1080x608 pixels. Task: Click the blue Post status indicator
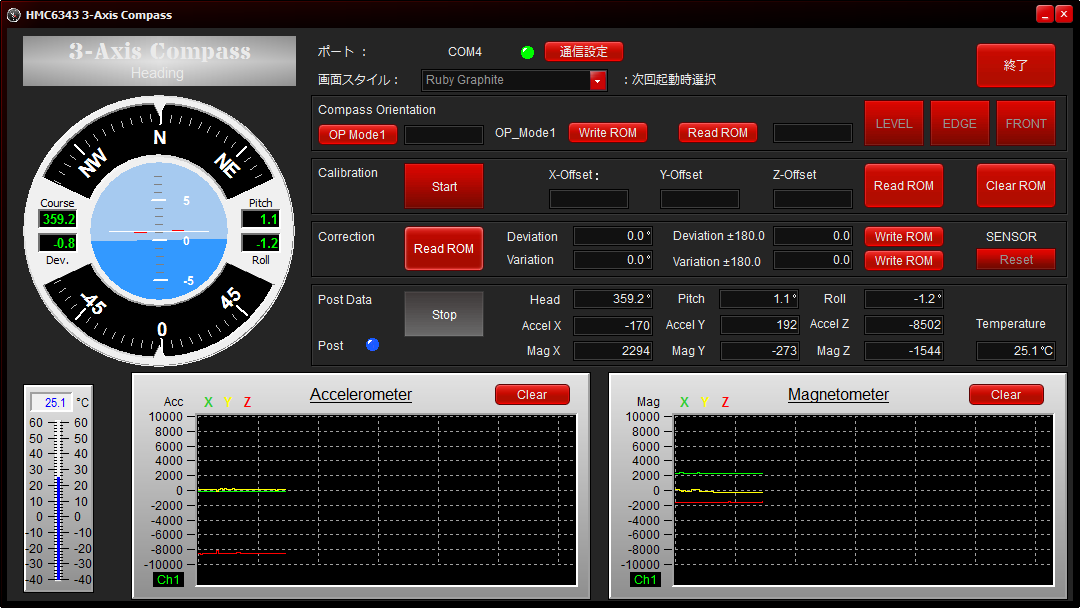click(x=373, y=344)
